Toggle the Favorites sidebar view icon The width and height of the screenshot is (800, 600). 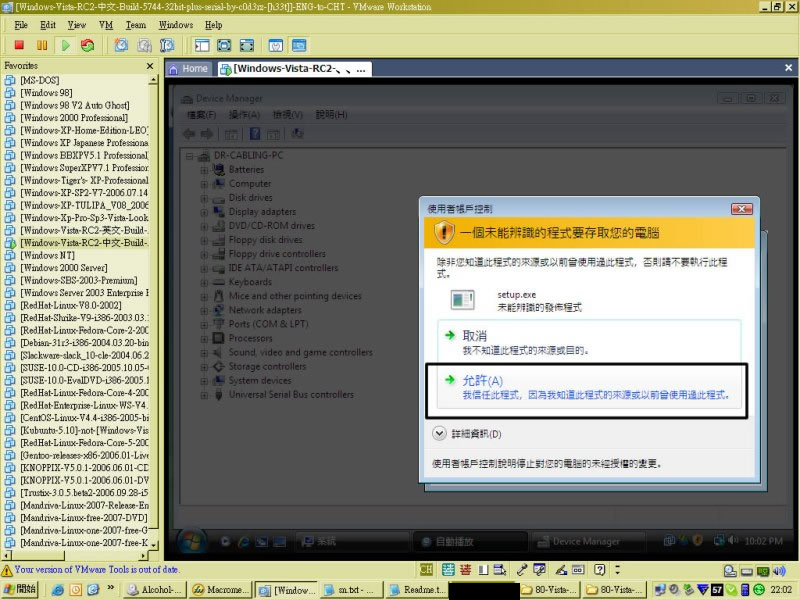point(202,45)
